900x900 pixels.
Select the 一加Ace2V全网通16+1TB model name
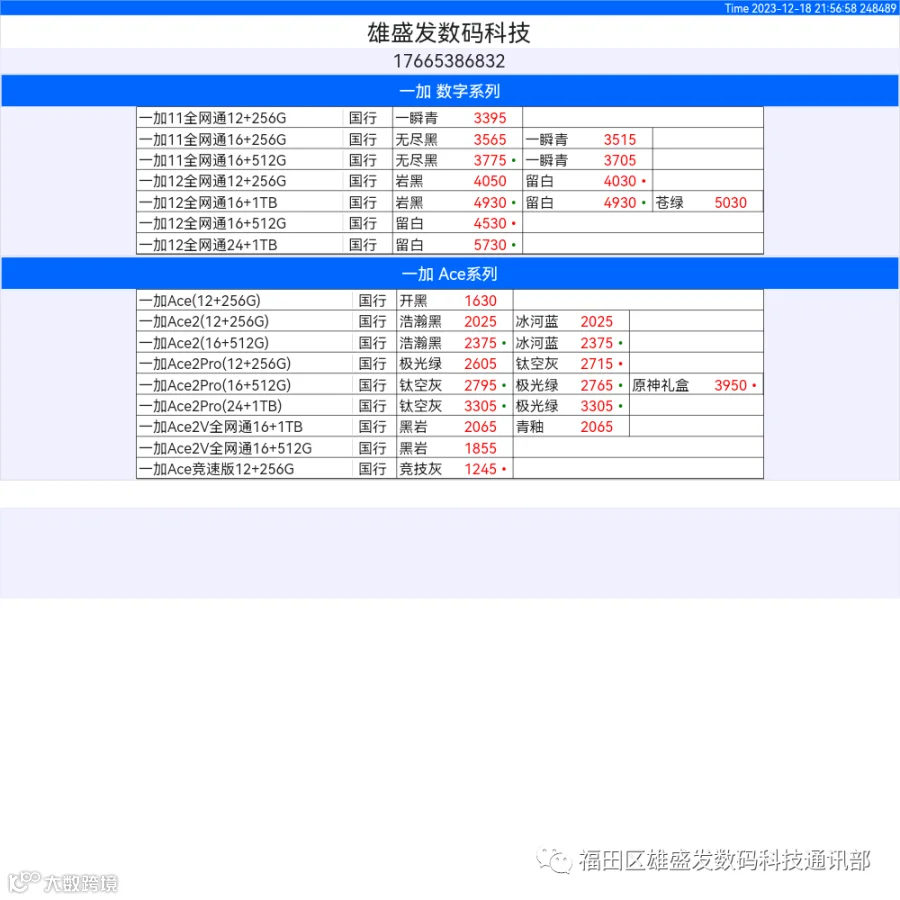click(220, 427)
